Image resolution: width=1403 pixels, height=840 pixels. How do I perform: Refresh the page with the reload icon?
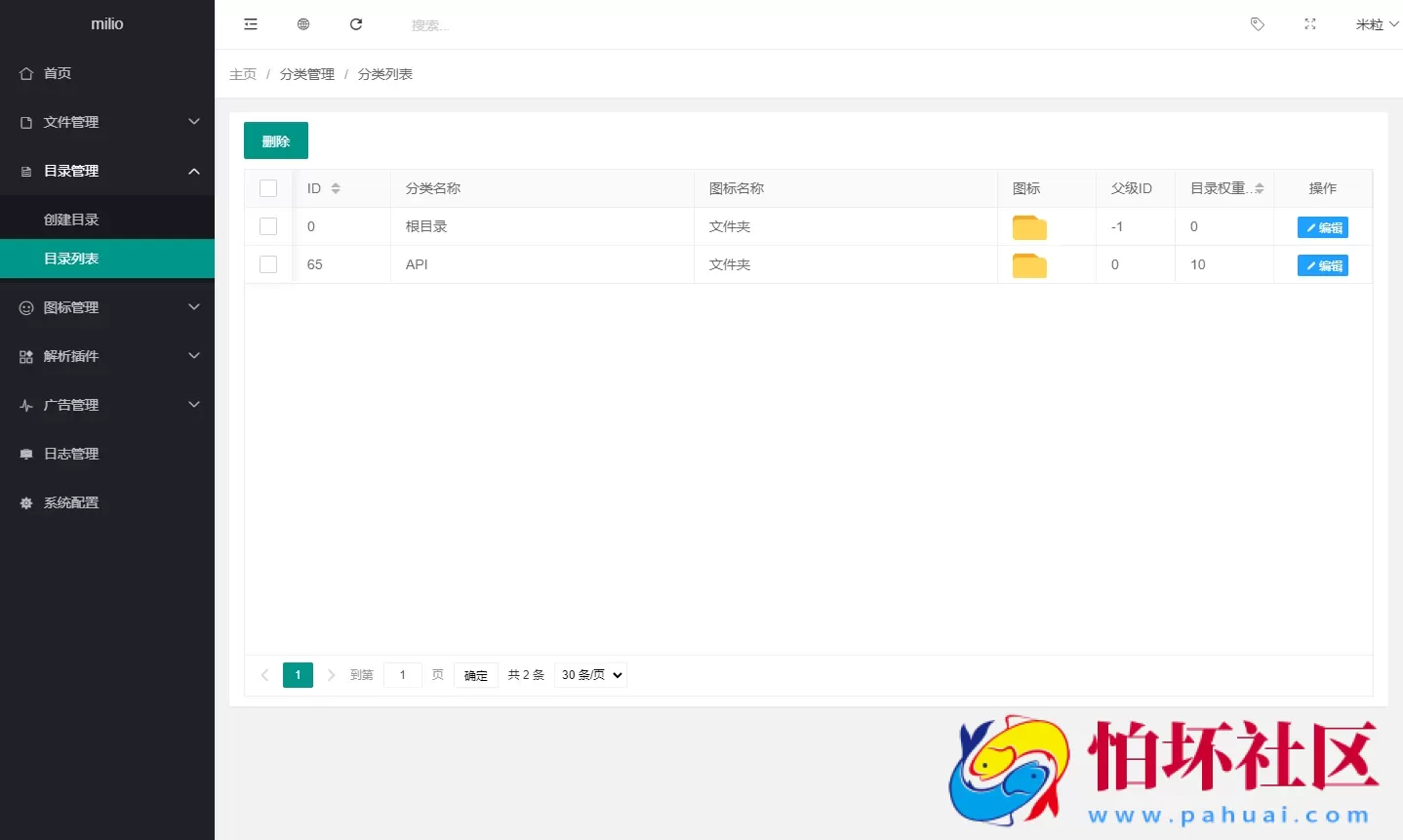coord(356,24)
